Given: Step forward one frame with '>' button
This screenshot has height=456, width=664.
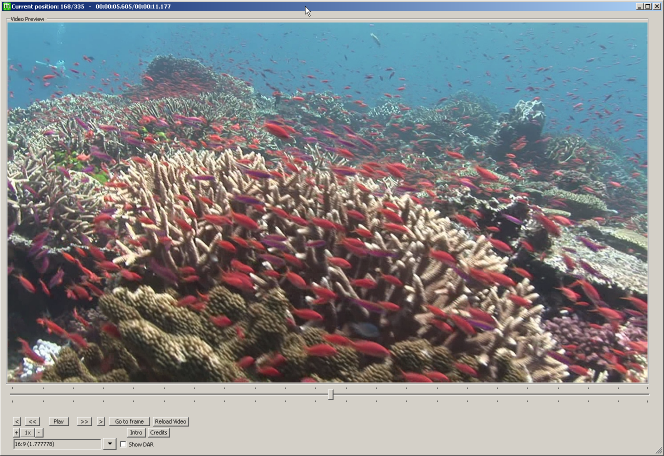Looking at the screenshot, I should (100, 422).
